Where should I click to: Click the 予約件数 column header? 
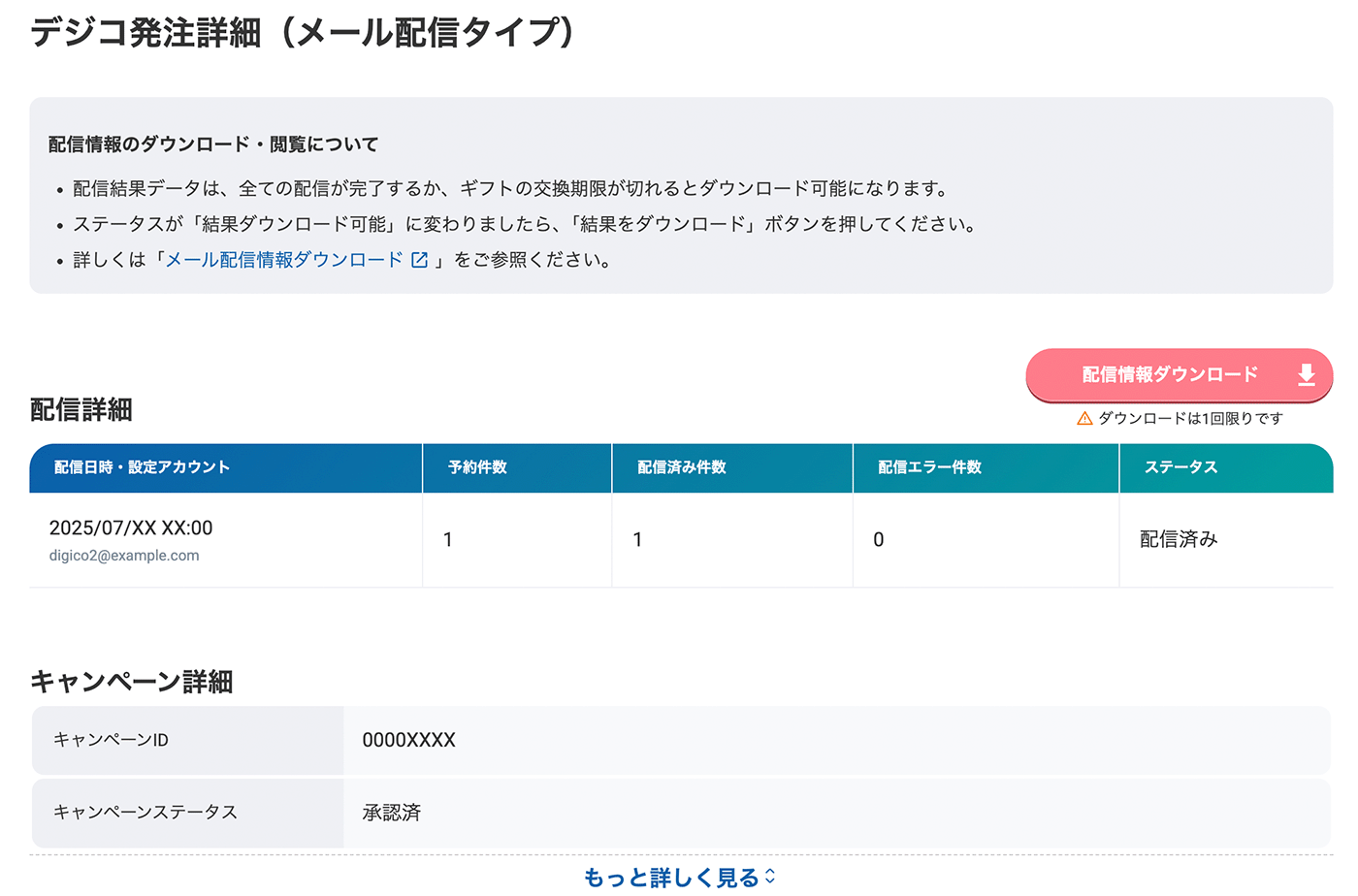click(477, 467)
